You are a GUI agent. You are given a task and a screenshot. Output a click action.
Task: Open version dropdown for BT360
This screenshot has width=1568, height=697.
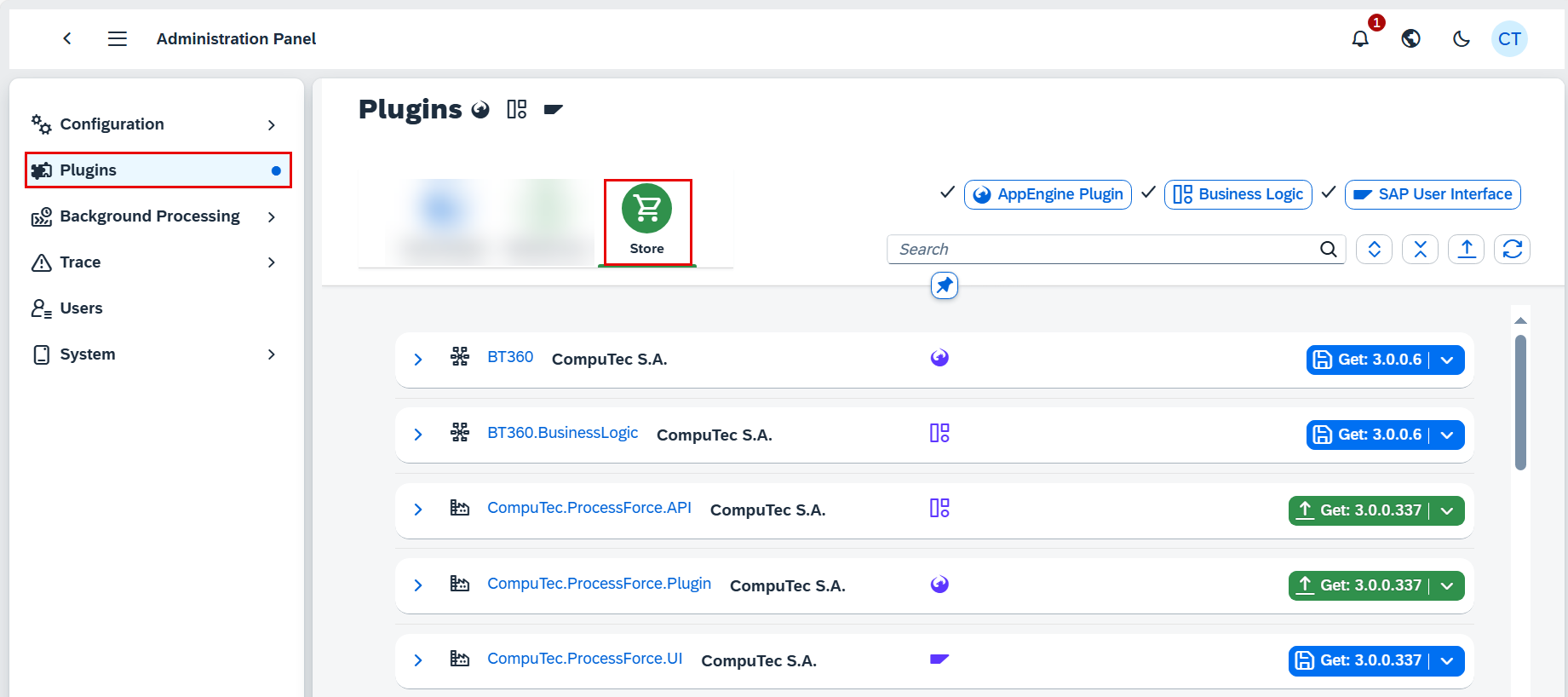point(1447,360)
